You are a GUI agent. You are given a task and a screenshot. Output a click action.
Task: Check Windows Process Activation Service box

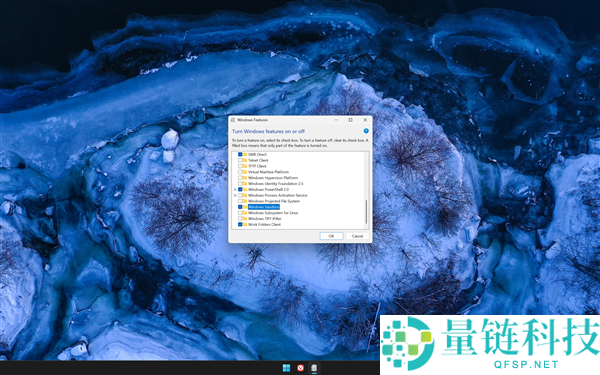[x=240, y=195]
